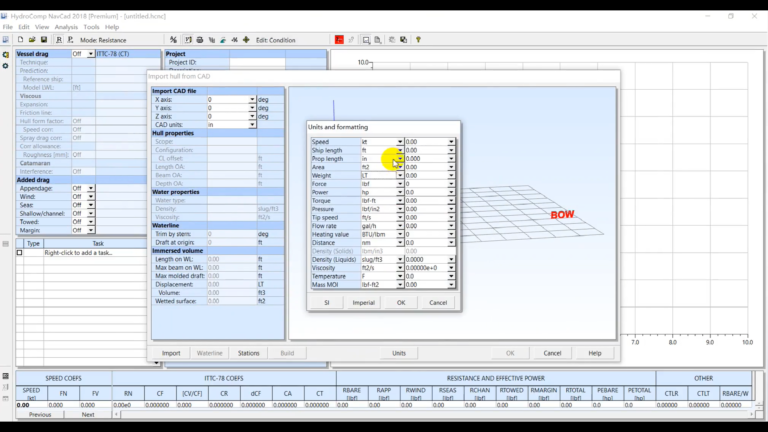The width and height of the screenshot is (768, 432).
Task: Click the Units button in CAD dialog
Action: click(399, 353)
